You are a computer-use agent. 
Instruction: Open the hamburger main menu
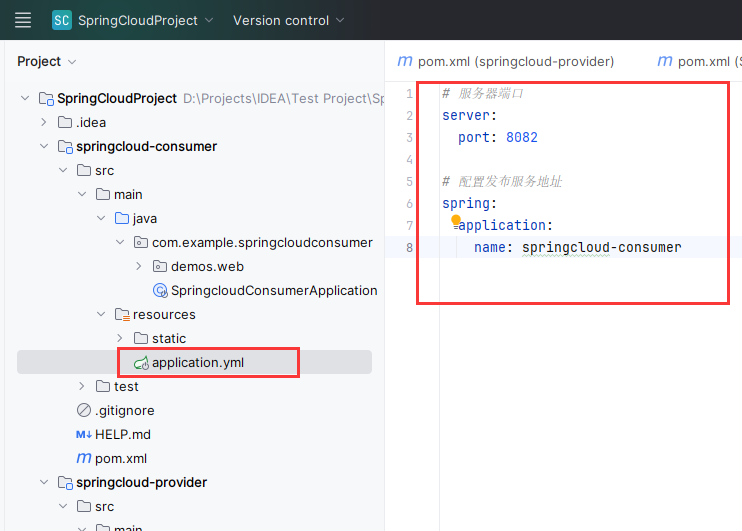24,20
